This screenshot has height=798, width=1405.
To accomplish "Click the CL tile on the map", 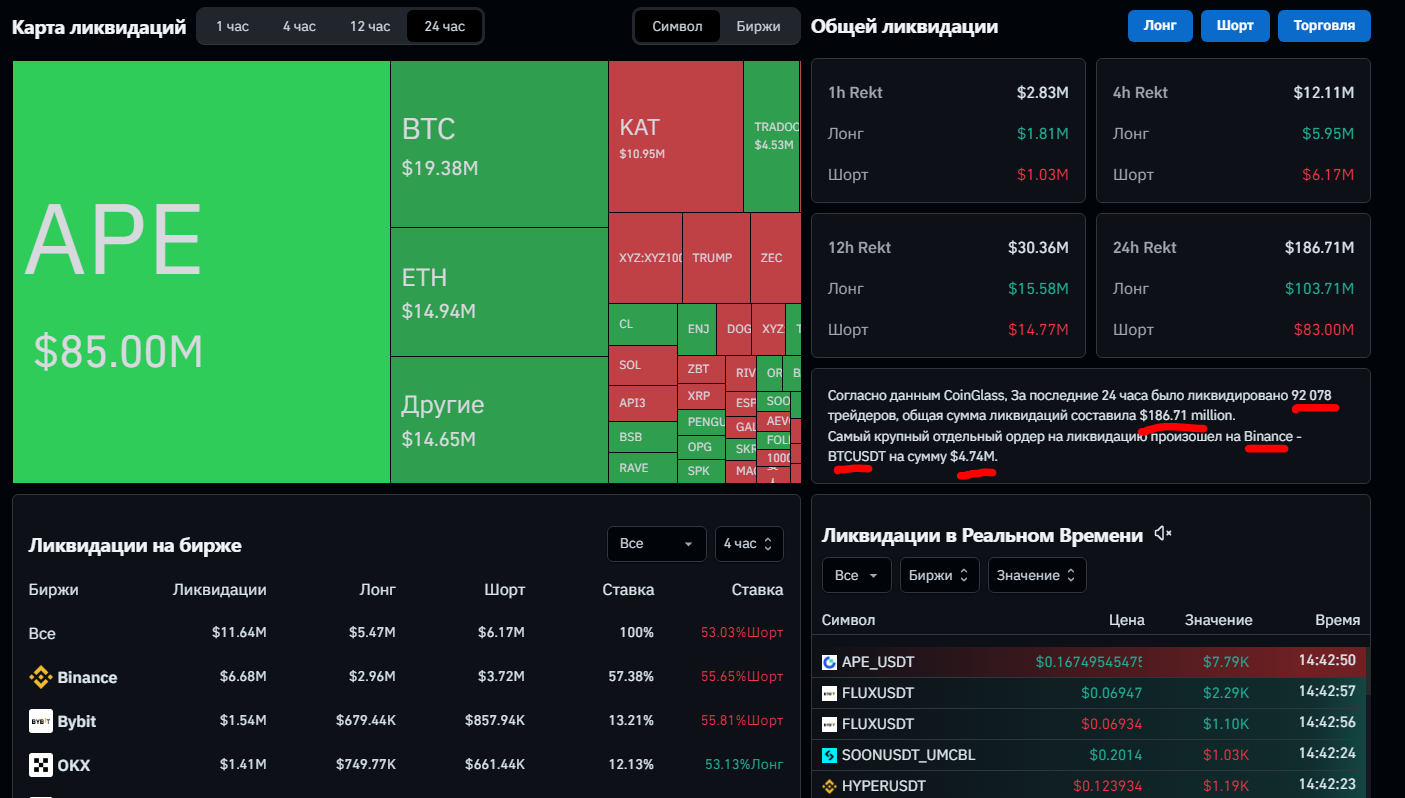I will (643, 324).
